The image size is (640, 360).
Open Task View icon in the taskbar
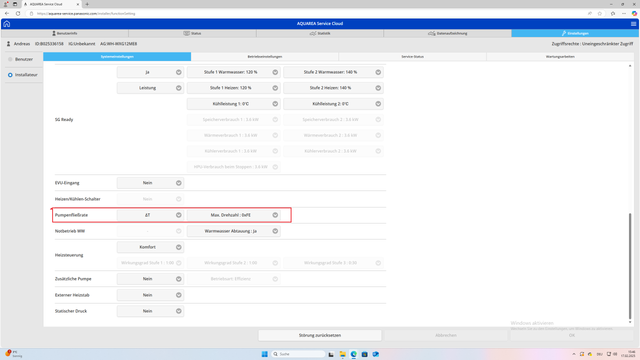click(331, 354)
